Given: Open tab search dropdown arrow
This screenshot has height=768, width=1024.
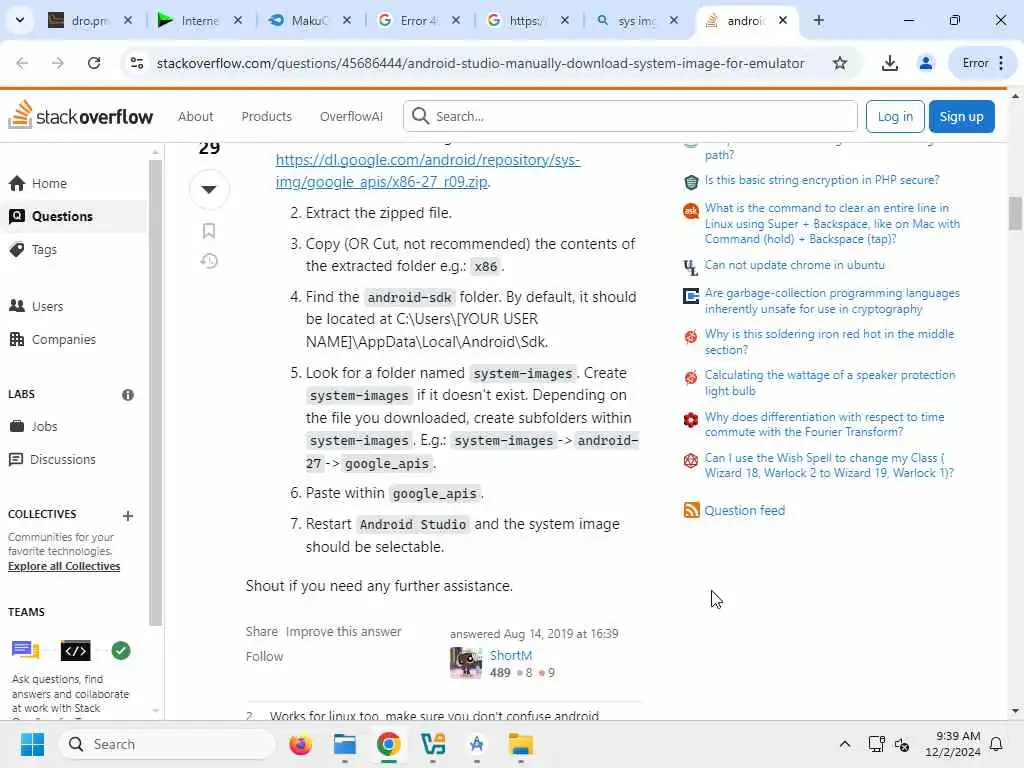Looking at the screenshot, I should coord(20,20).
